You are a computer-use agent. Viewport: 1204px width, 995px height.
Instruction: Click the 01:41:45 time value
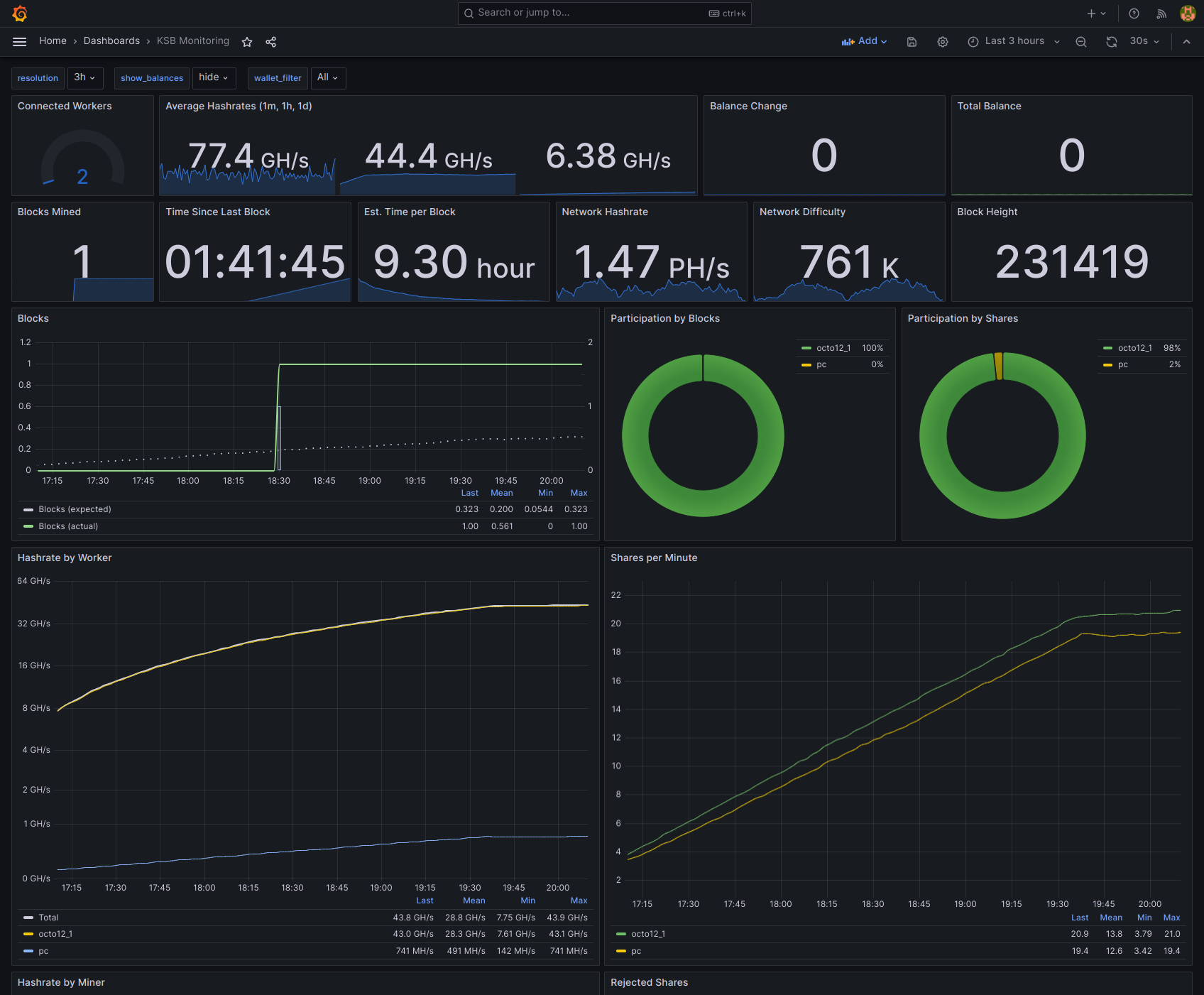tap(255, 262)
